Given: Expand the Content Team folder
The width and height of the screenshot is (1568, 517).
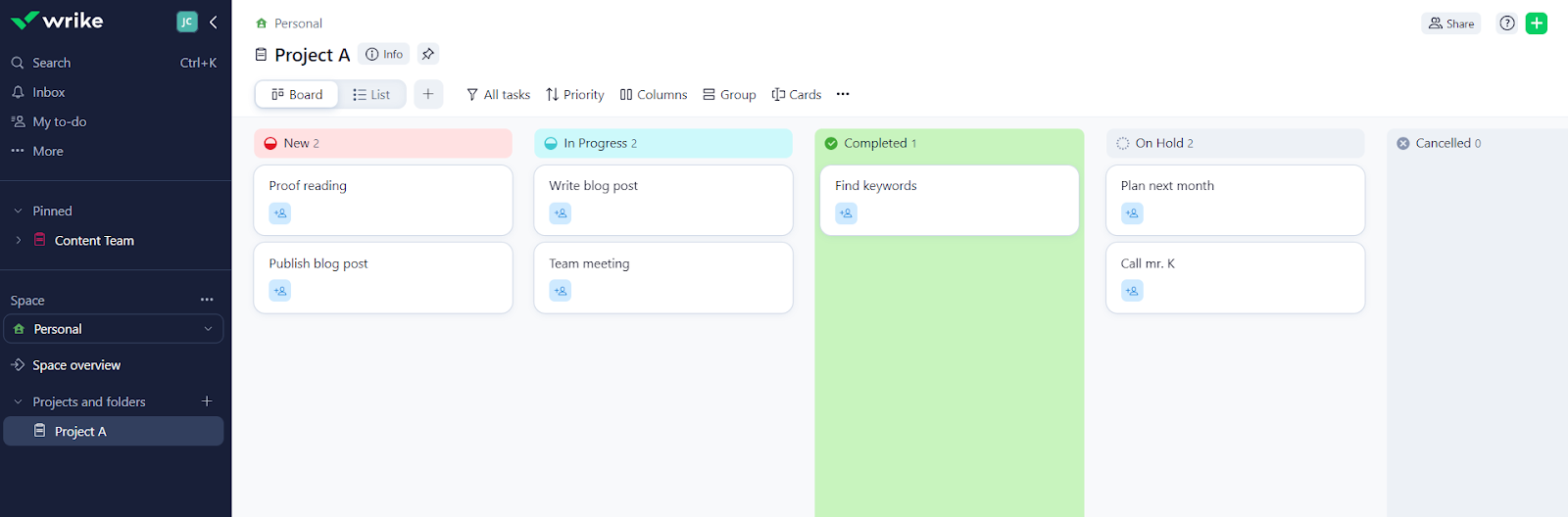Looking at the screenshot, I should (x=18, y=240).
